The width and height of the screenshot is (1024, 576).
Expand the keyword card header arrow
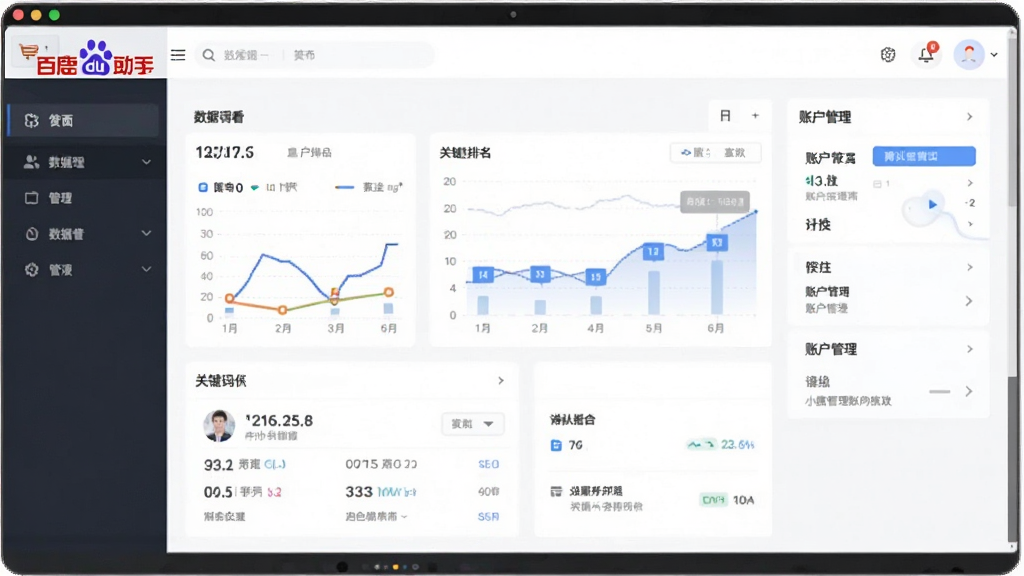point(501,380)
